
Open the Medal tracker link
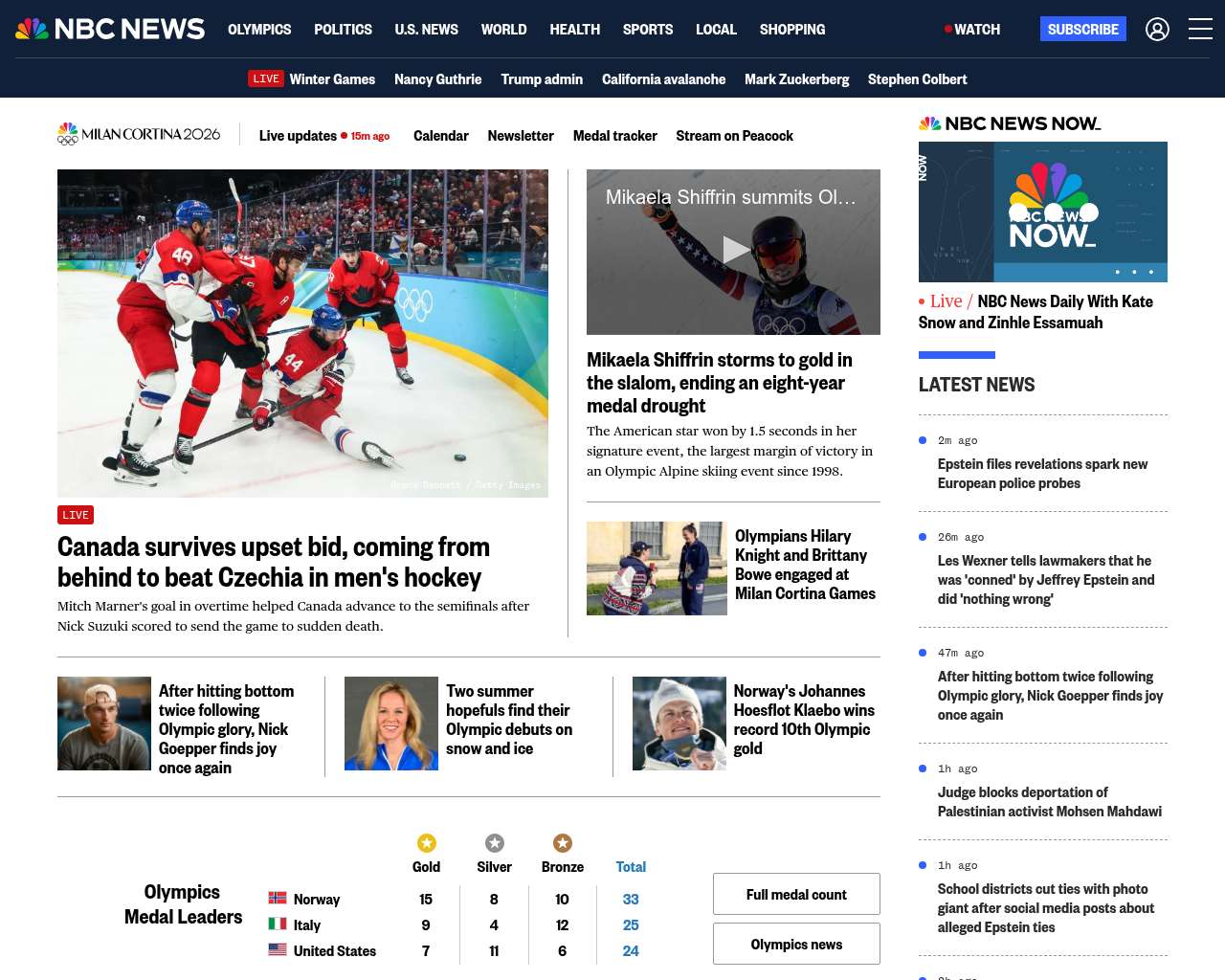coord(615,136)
